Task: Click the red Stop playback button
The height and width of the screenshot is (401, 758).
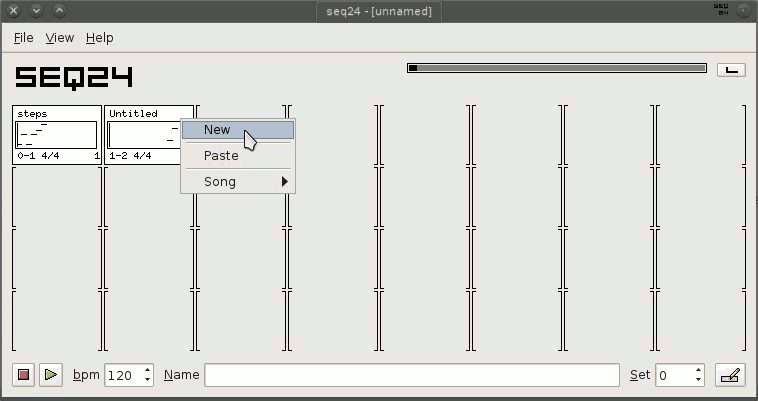Action: [x=24, y=375]
